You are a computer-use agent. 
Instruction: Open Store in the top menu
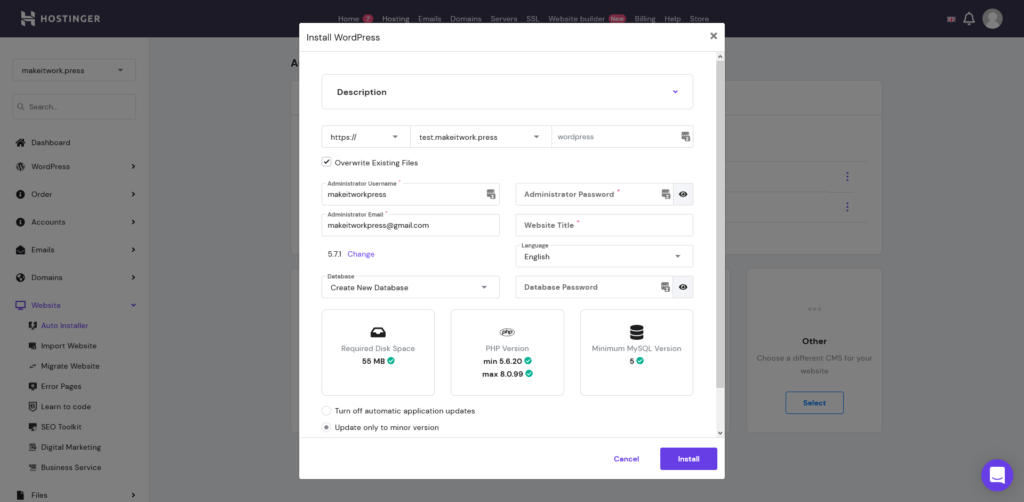tap(699, 19)
